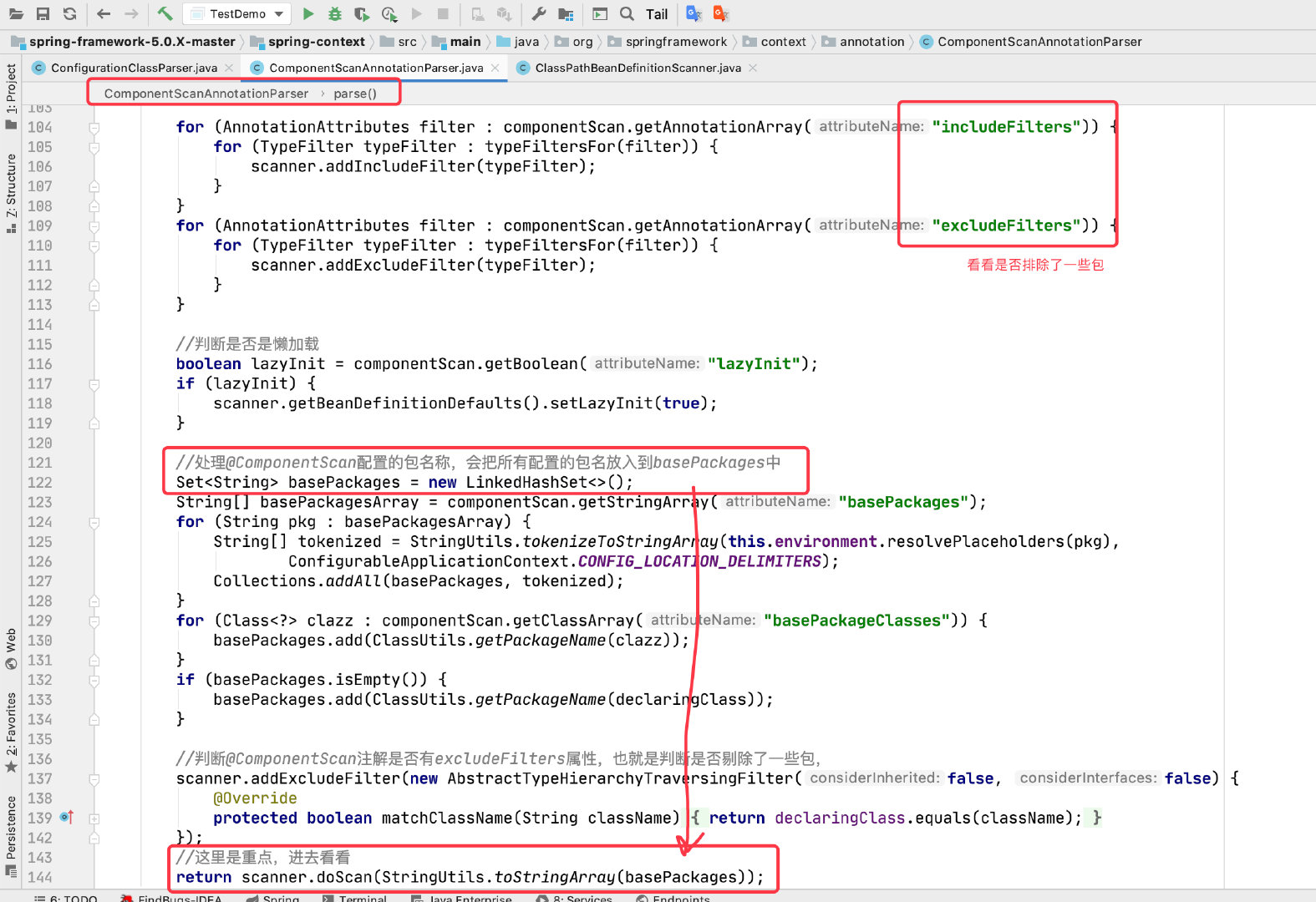Click the "excludeFilters" string literal
The height and width of the screenshot is (902, 1316).
click(x=1007, y=225)
